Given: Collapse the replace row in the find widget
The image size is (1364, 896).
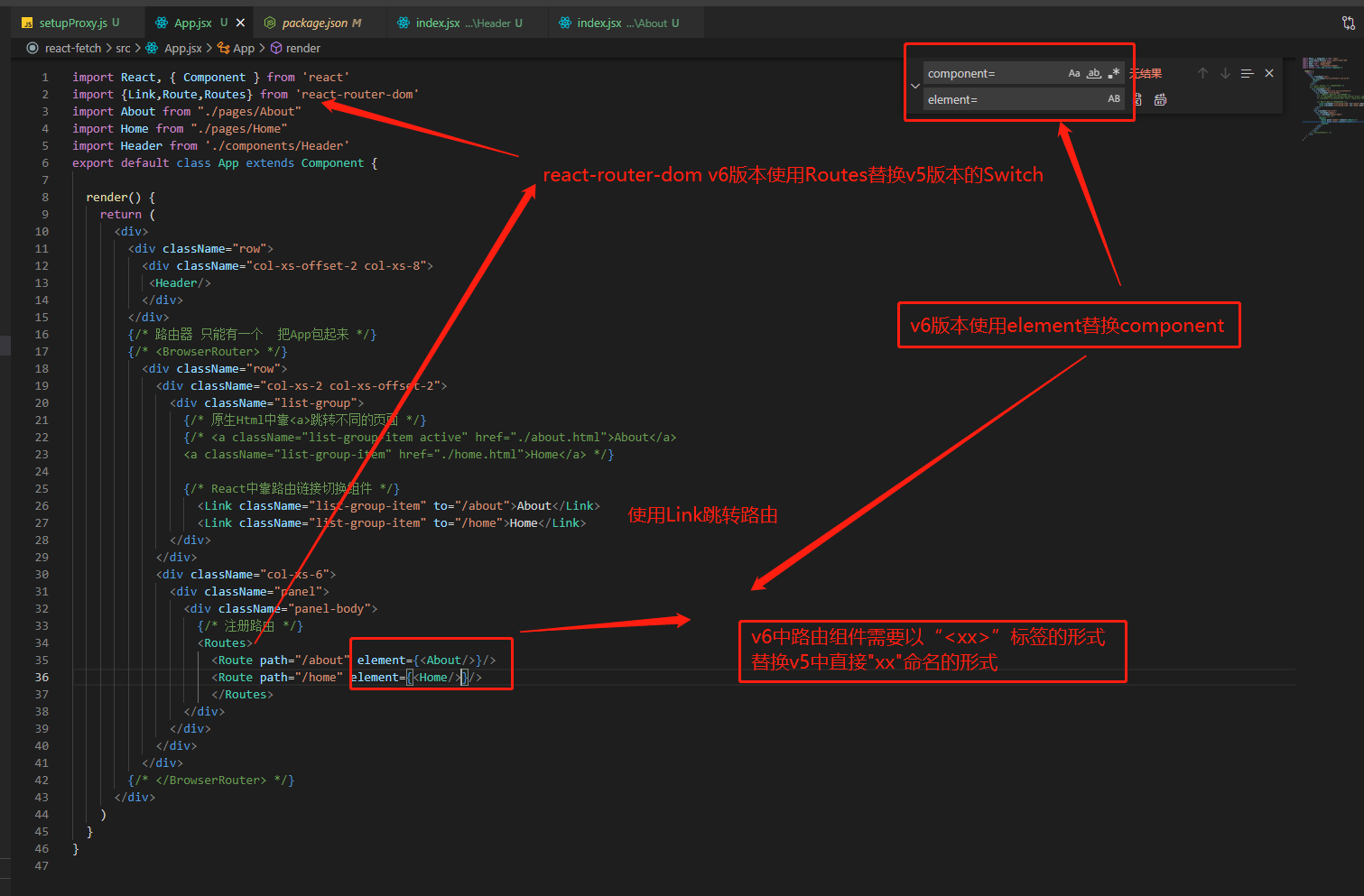Looking at the screenshot, I should (915, 87).
